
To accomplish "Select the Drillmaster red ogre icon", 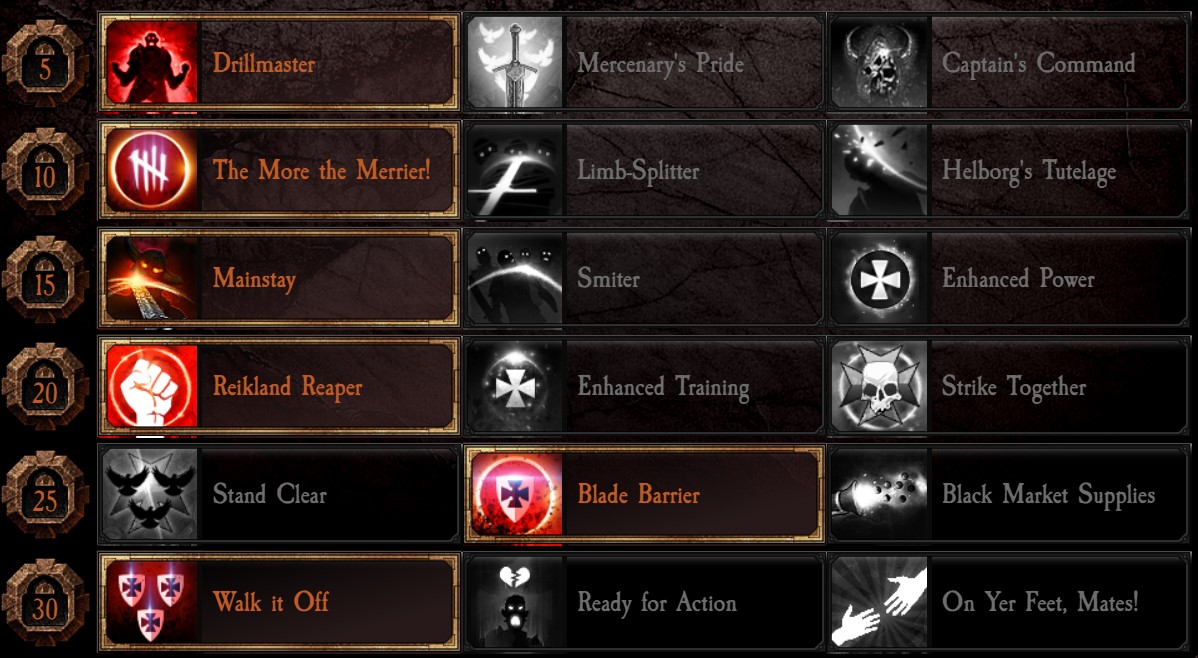I will tap(152, 62).
